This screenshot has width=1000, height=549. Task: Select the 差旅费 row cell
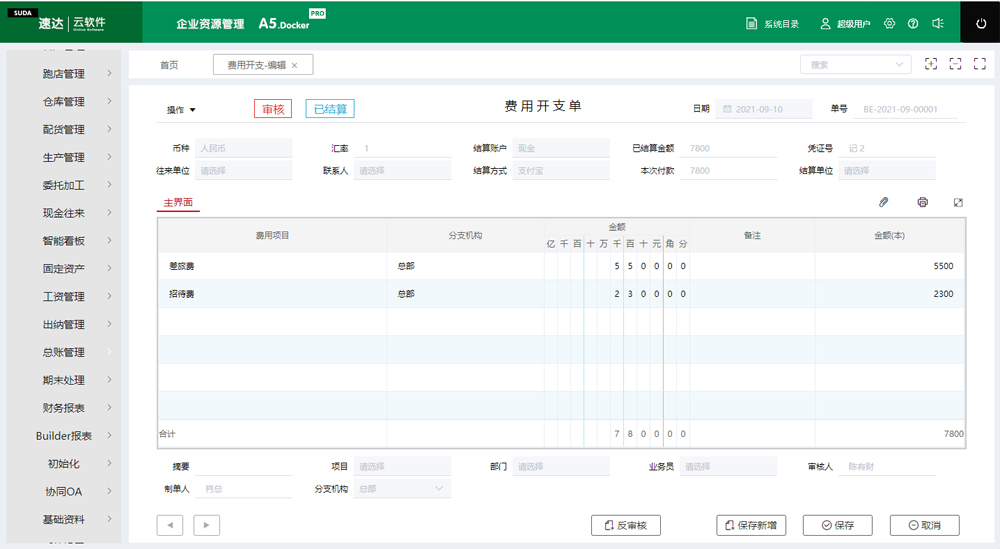click(x=272, y=266)
